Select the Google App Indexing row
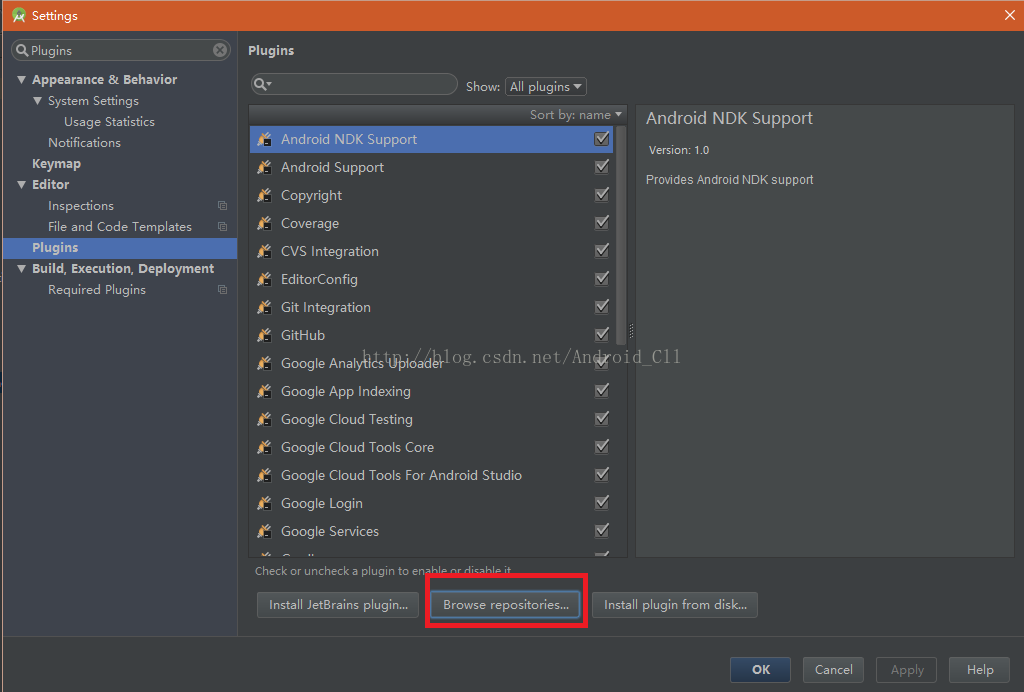 coord(431,391)
